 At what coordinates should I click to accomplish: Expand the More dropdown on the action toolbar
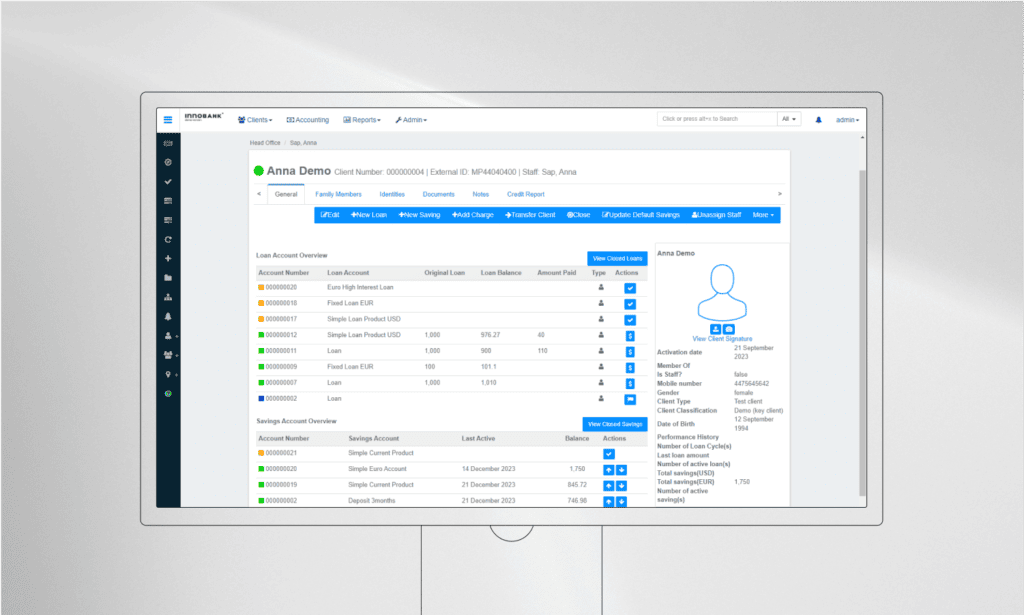pyautogui.click(x=763, y=215)
